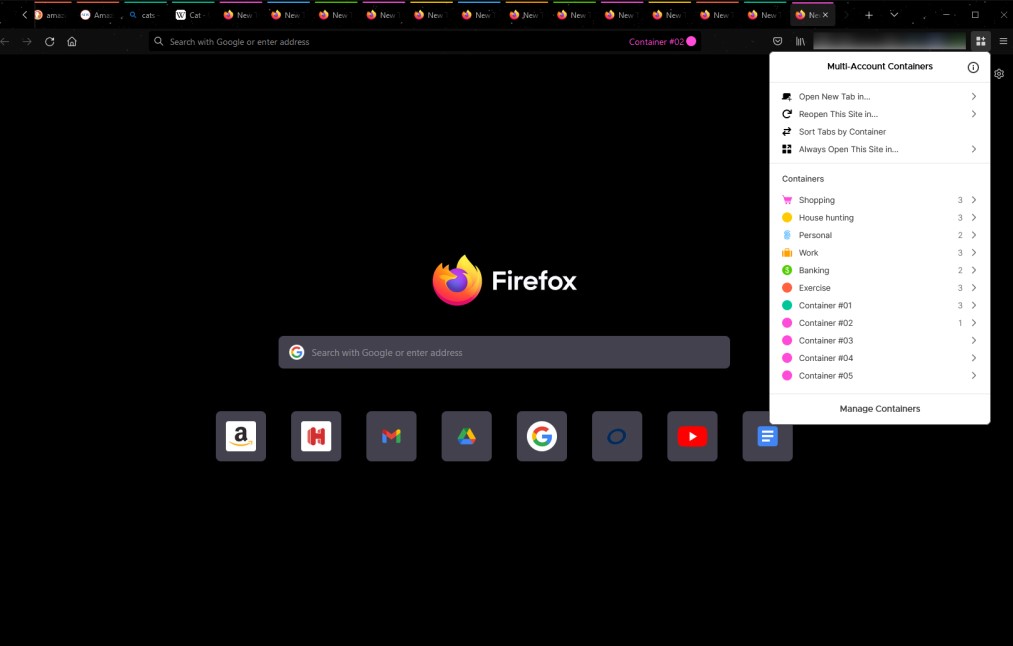Go back using the back arrow
The height and width of the screenshot is (646, 1013).
click(x=5, y=41)
